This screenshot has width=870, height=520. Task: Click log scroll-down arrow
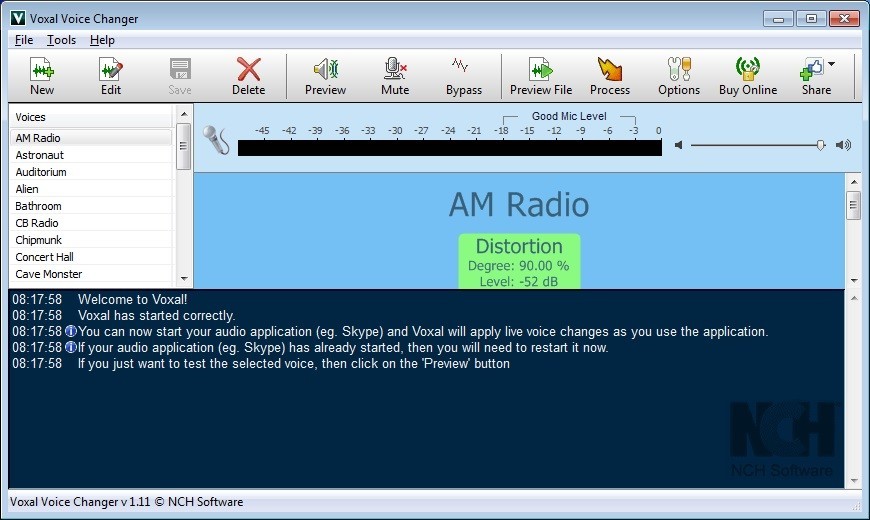click(x=854, y=481)
